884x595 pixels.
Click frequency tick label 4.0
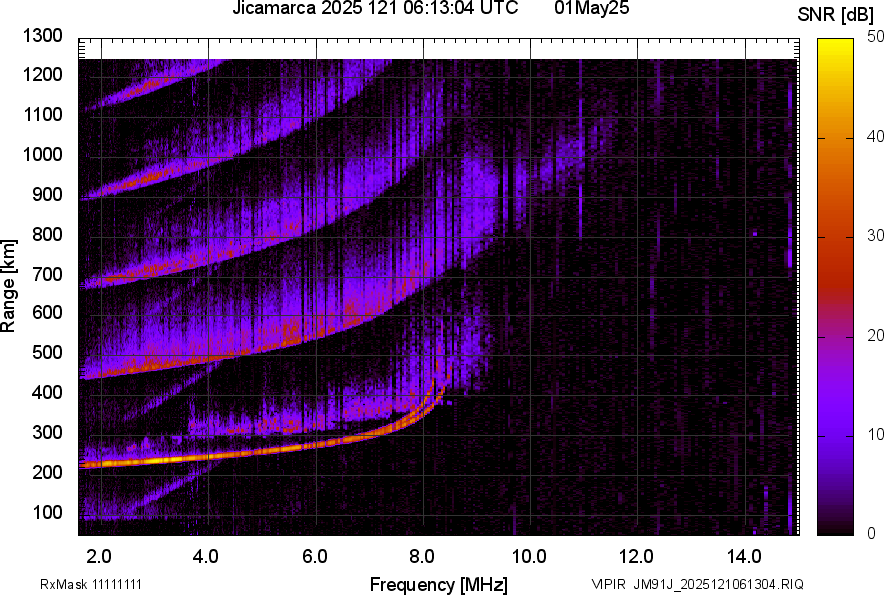click(x=206, y=557)
